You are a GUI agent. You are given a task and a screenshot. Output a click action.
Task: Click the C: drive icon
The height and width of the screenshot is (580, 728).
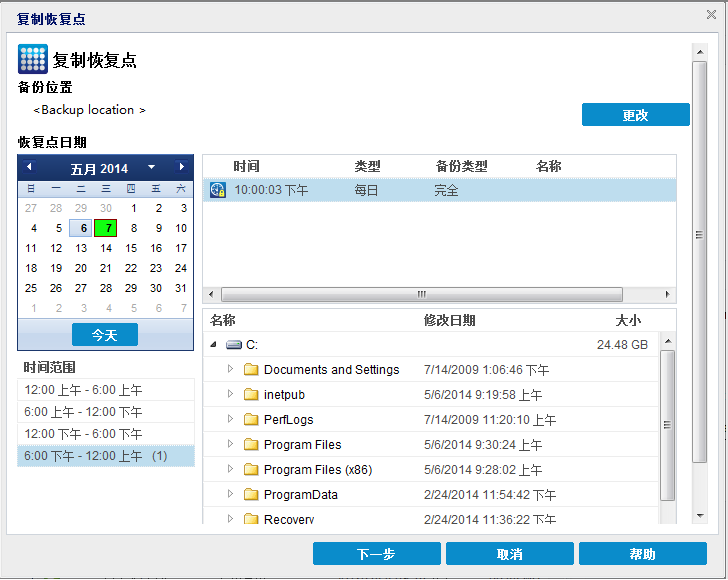coord(234,345)
